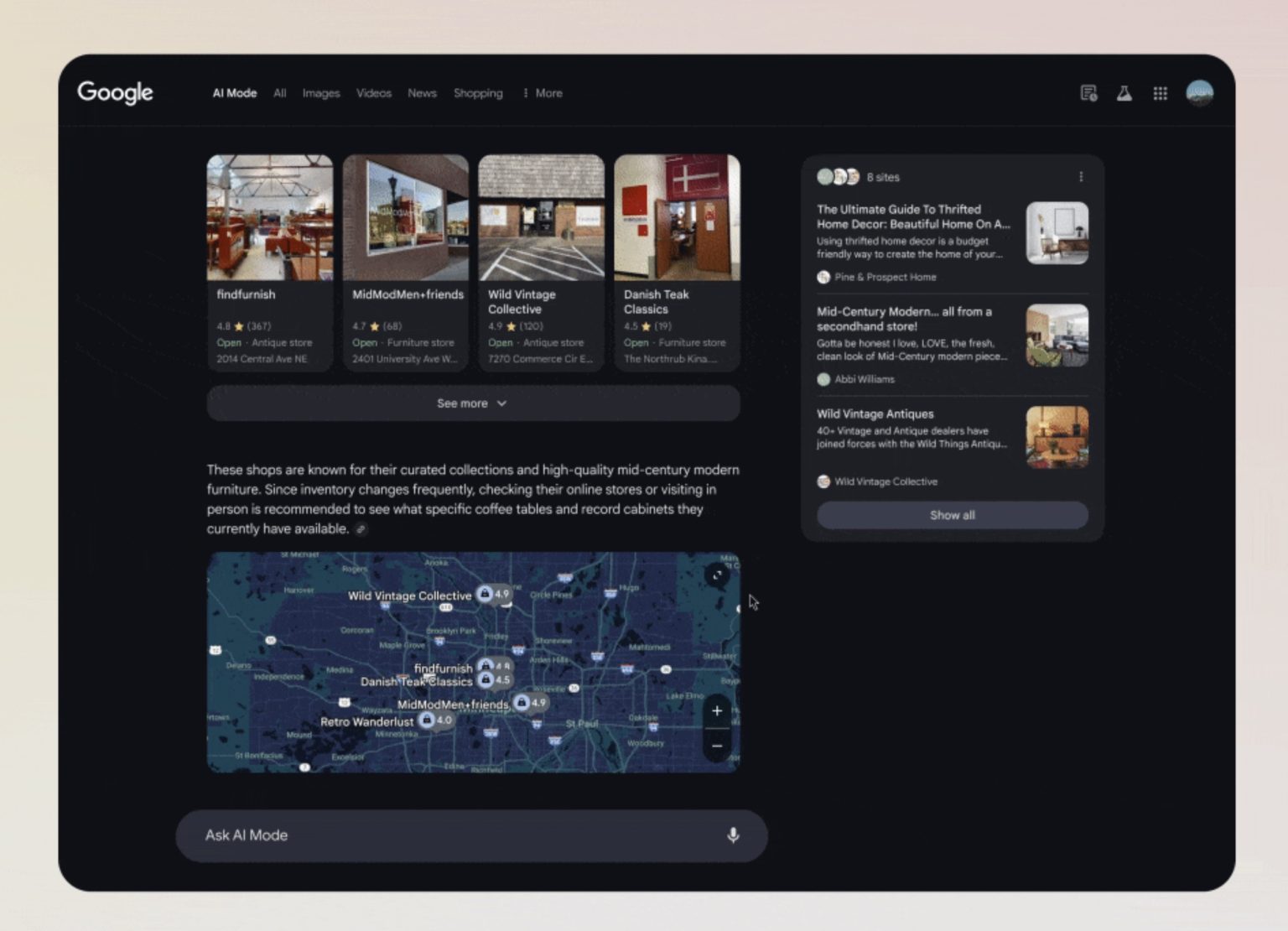Switch to the All results tab
The width and height of the screenshot is (1288, 931).
point(280,93)
